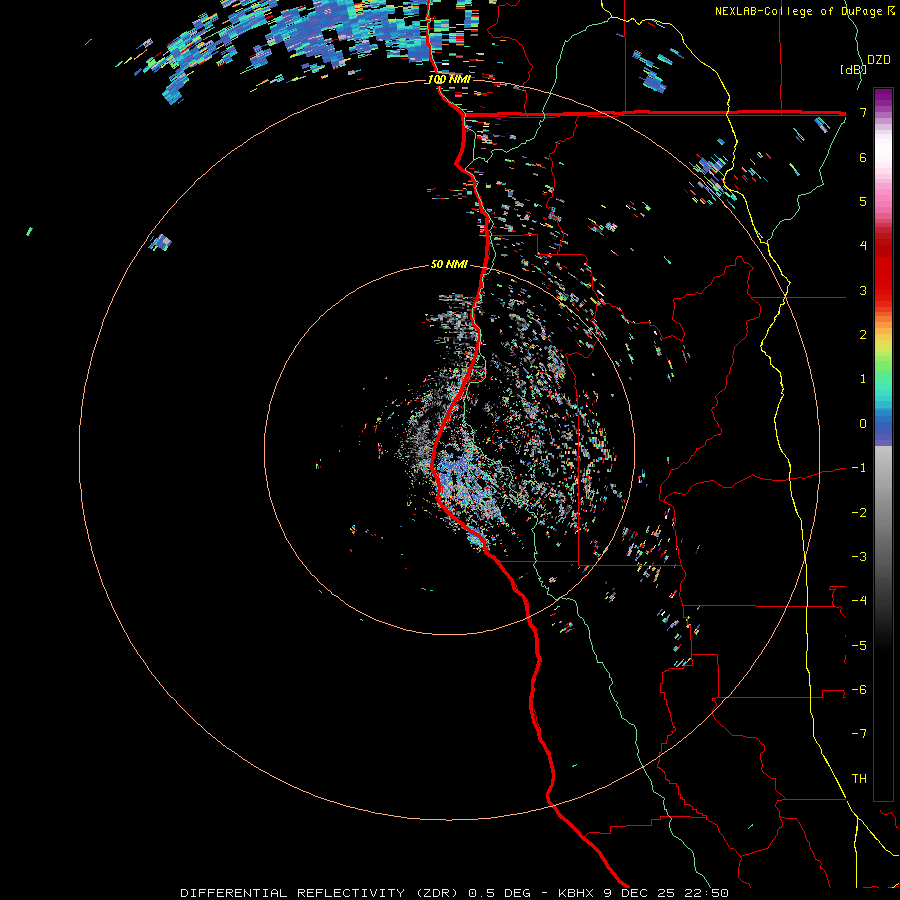Click the legend value -2

(x=859, y=512)
